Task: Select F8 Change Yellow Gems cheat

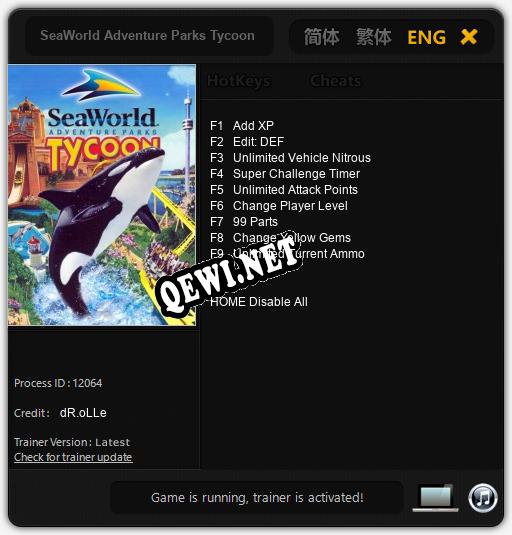Action: [x=280, y=238]
